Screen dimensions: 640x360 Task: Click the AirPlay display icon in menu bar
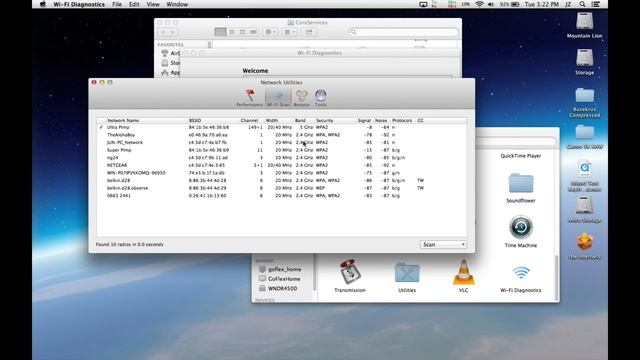coord(423,4)
